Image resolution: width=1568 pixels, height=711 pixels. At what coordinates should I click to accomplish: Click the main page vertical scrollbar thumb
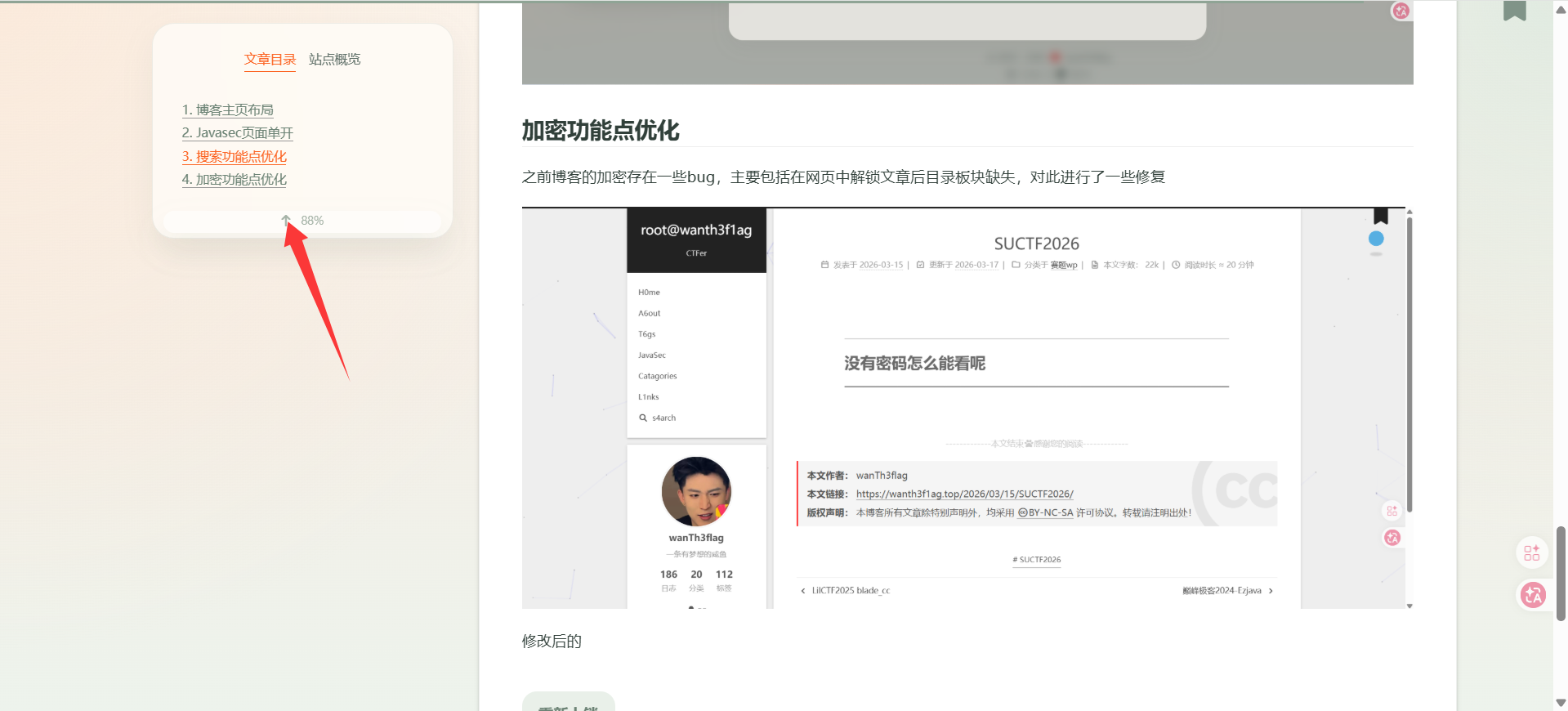pyautogui.click(x=1561, y=572)
